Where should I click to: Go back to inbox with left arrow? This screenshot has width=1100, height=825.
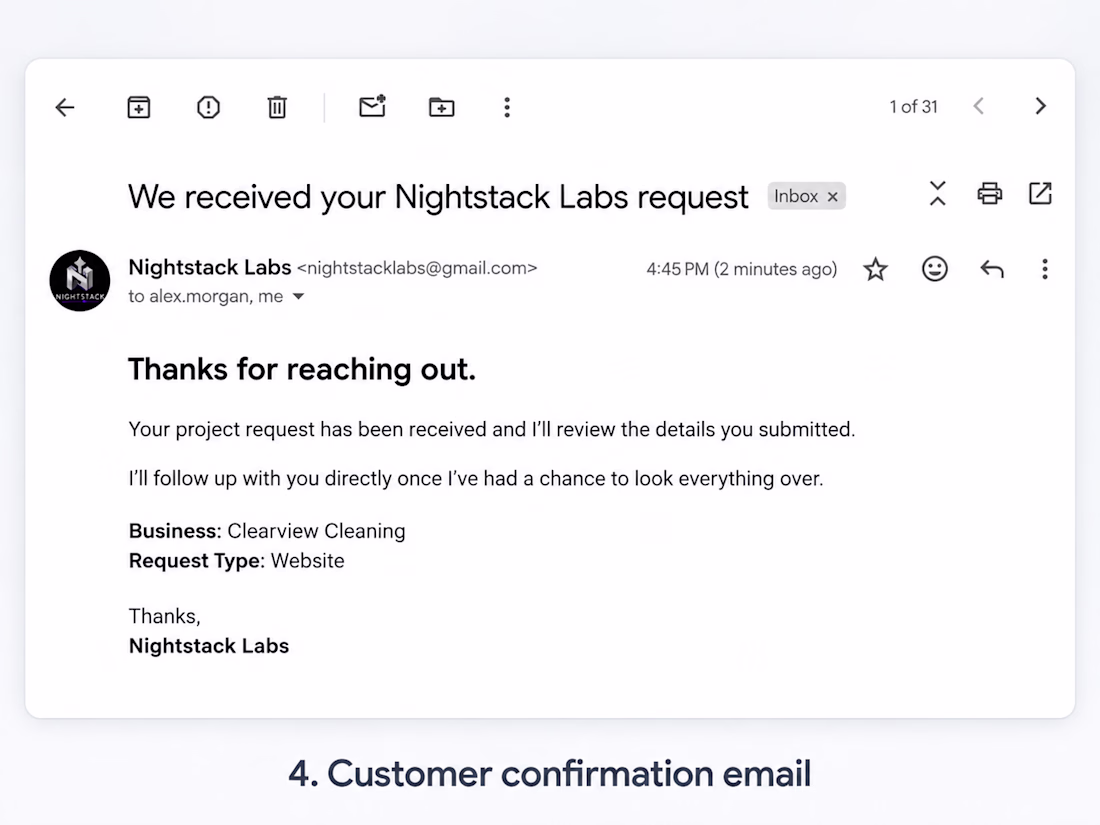pyautogui.click(x=65, y=107)
